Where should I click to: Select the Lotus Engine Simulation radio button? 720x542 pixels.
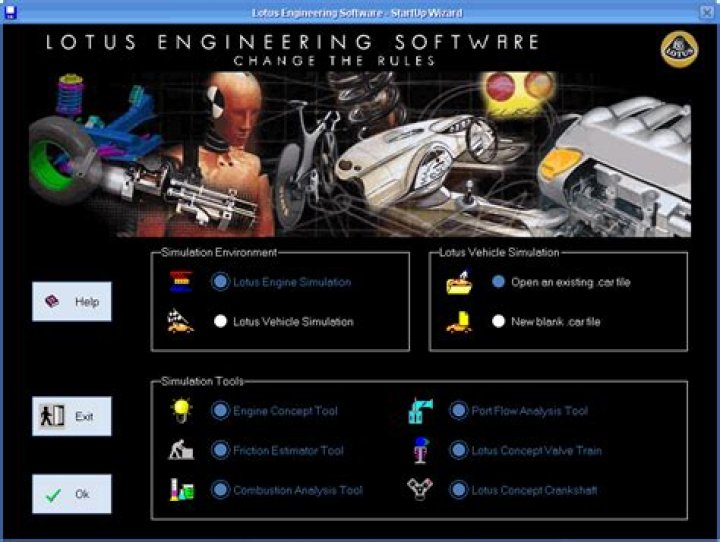220,282
